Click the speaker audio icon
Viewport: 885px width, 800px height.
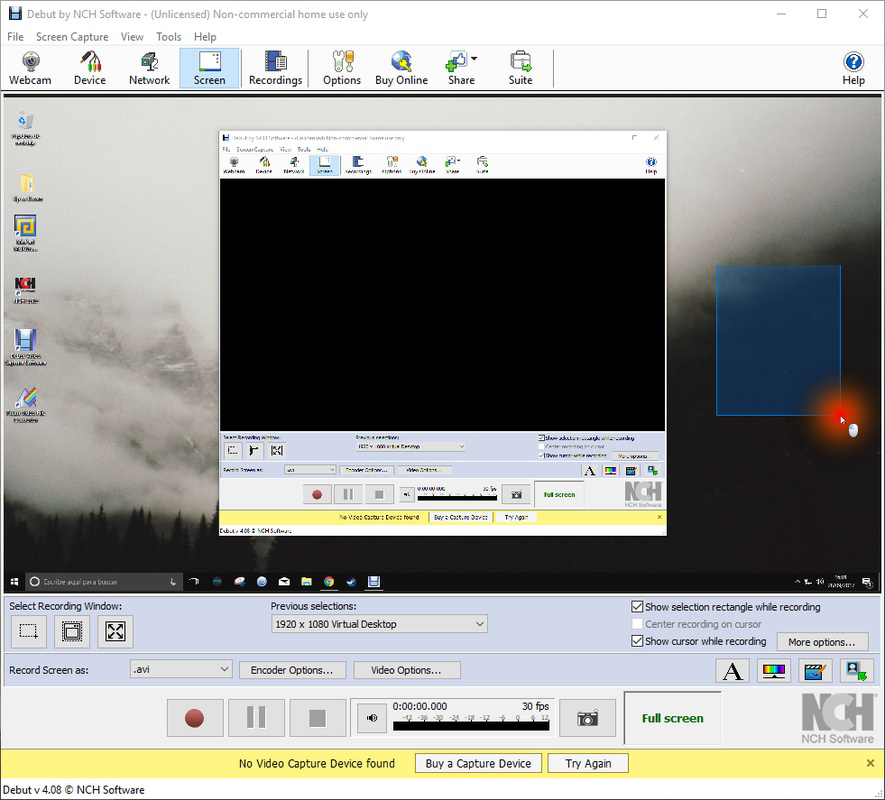(x=372, y=718)
